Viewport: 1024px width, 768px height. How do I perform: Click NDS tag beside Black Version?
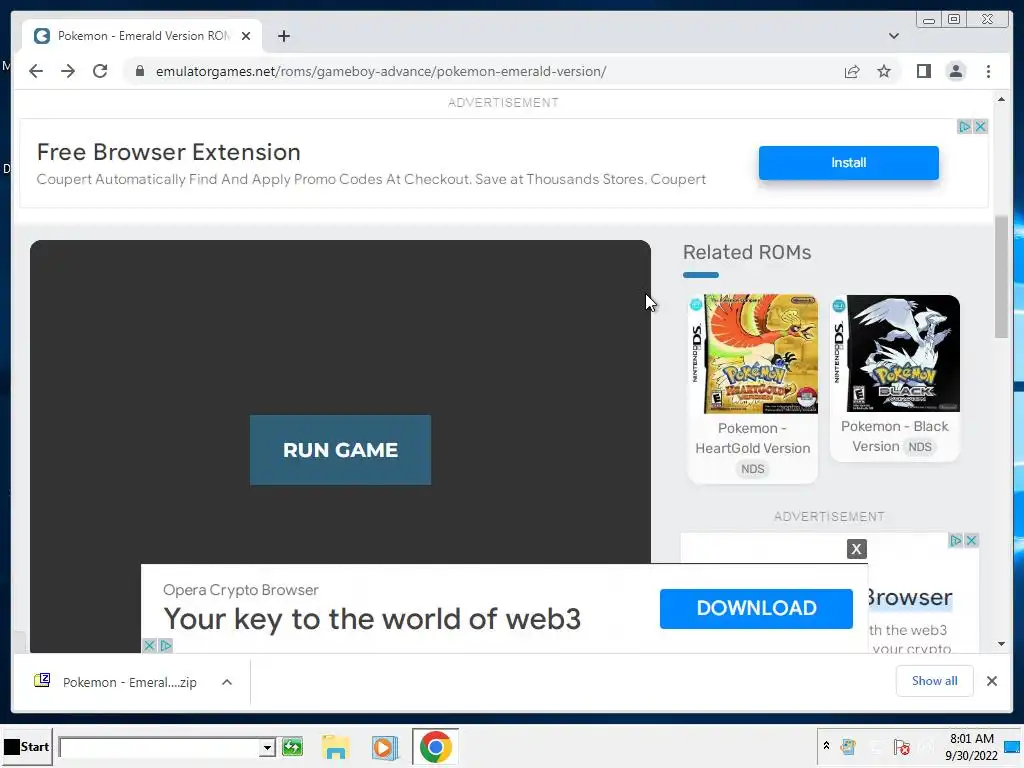[x=920, y=447]
